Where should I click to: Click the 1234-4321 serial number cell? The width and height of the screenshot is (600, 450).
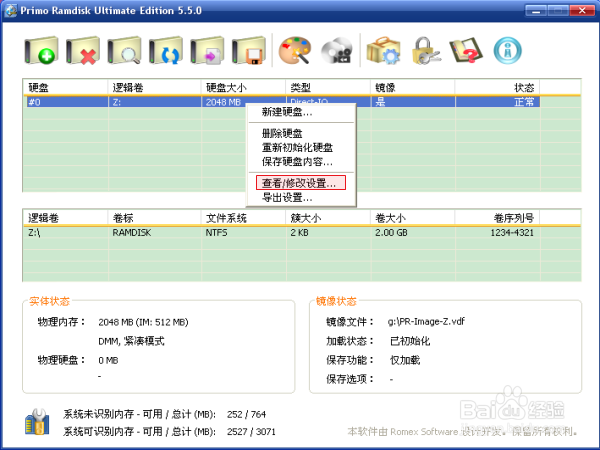[x=512, y=233]
